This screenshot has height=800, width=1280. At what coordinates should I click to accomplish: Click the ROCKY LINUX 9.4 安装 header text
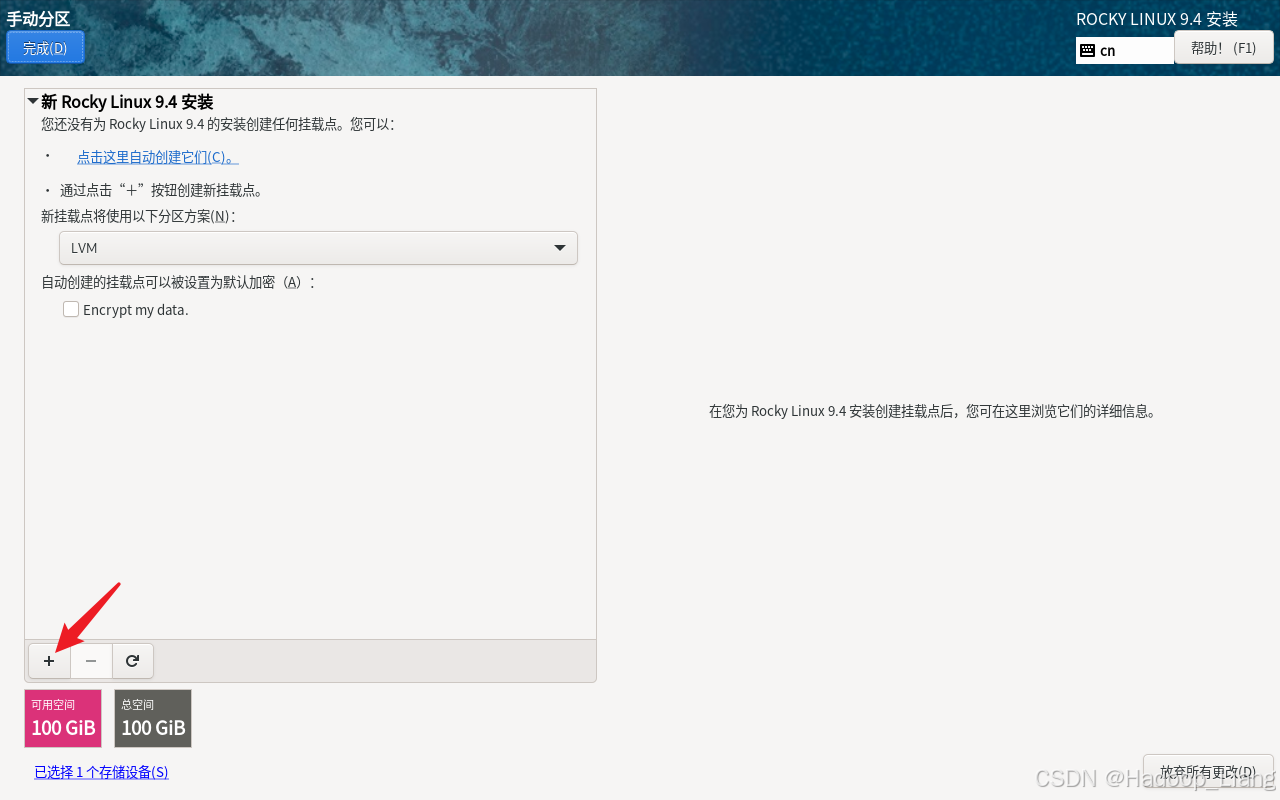click(x=1157, y=19)
